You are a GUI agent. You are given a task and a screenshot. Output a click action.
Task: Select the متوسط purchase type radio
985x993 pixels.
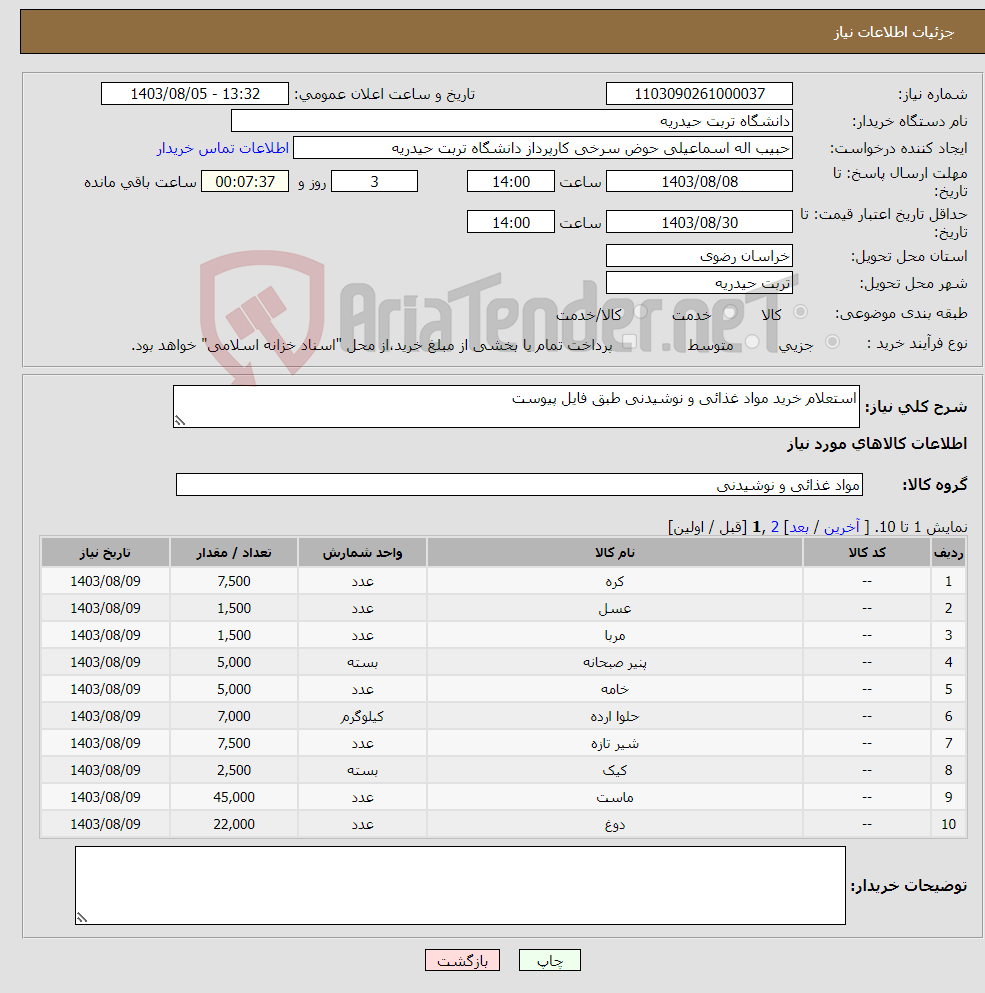(x=752, y=342)
